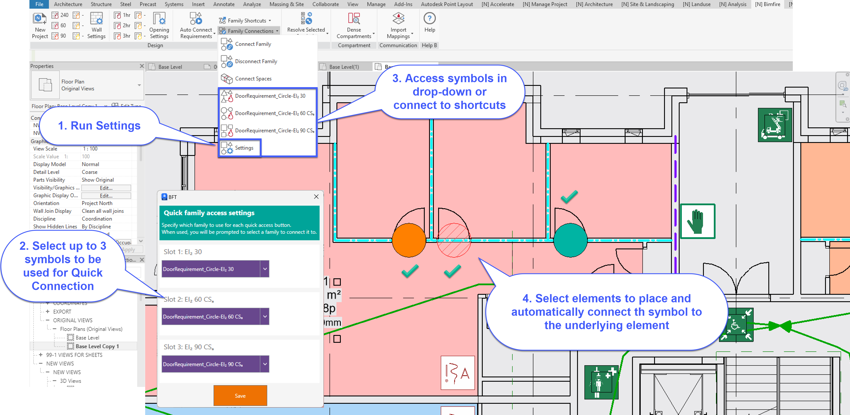Select DoorRequirement_Circle-EI2 60 CSa menu entry
The height and width of the screenshot is (415, 850).
[x=266, y=113]
